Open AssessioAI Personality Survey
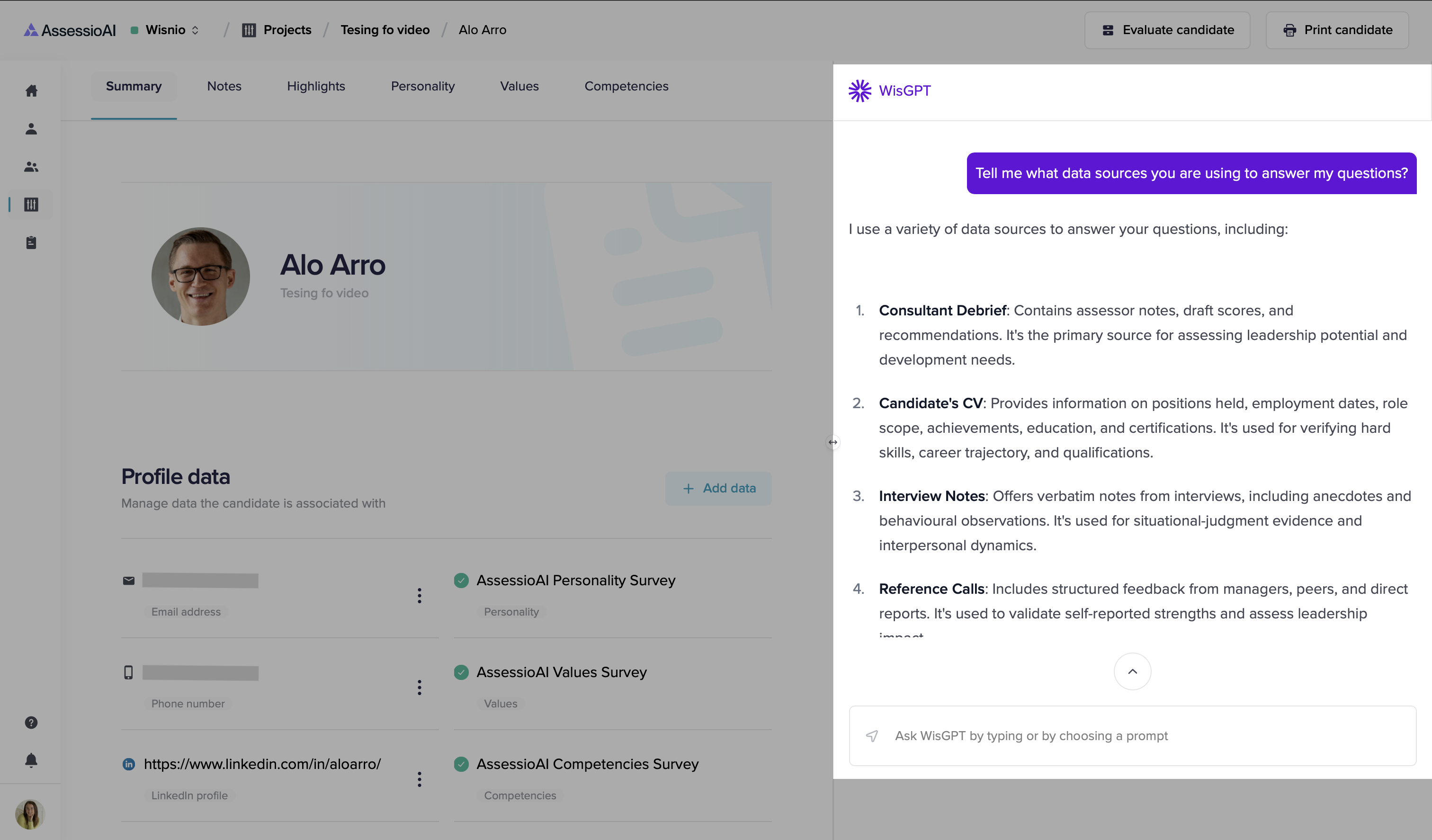 click(x=576, y=580)
